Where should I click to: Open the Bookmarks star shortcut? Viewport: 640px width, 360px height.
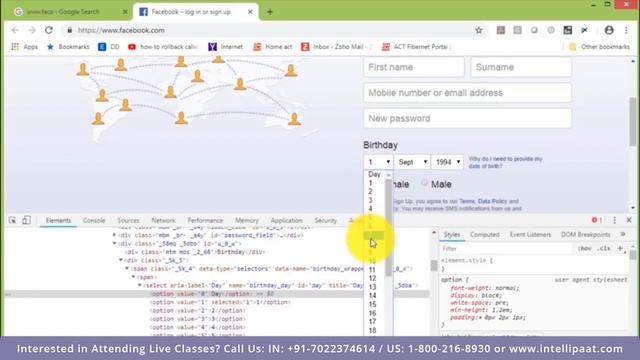(68, 47)
